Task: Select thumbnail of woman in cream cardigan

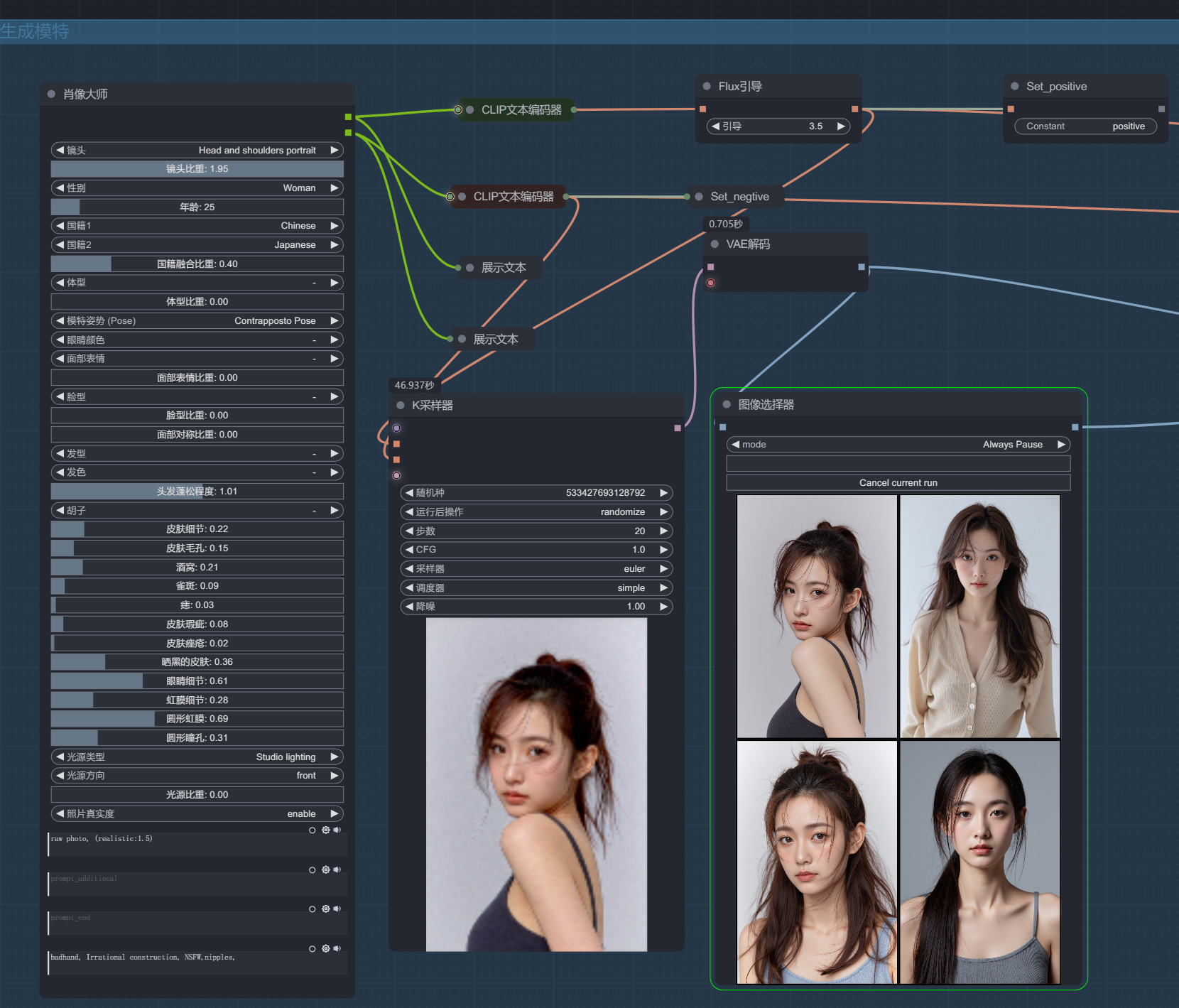Action: click(x=979, y=617)
